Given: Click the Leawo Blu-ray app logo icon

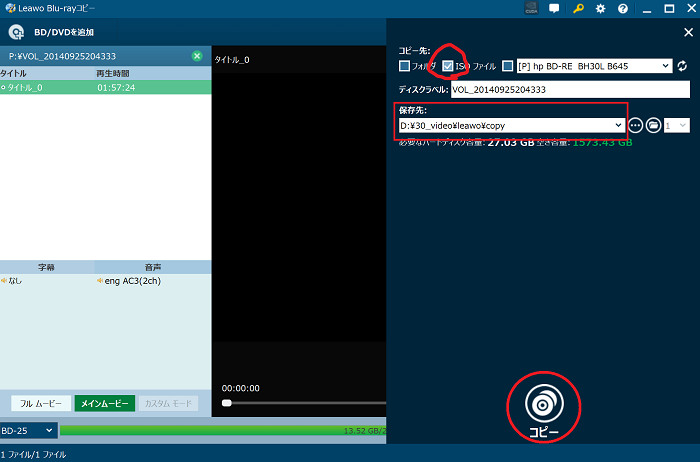Looking at the screenshot, I should pyautogui.click(x=10, y=8).
